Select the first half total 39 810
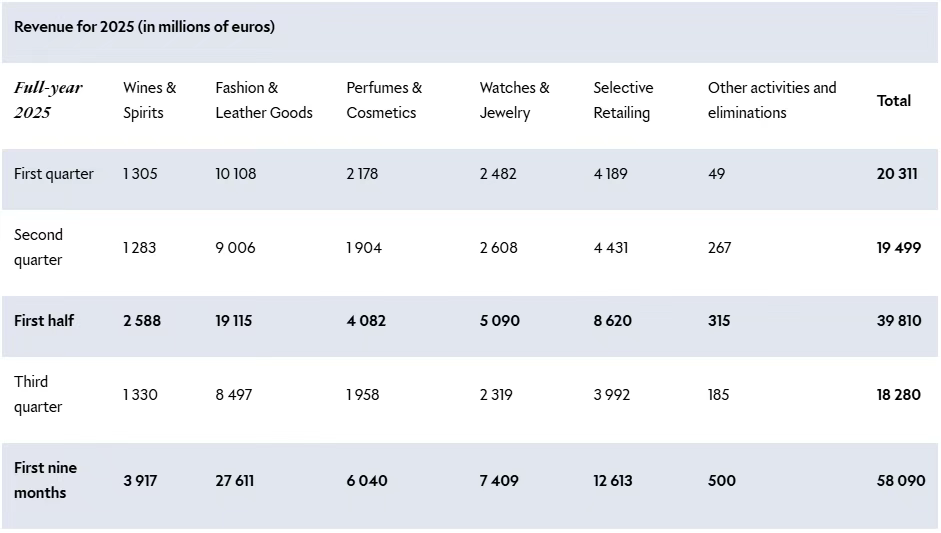The height and width of the screenshot is (533, 941). [x=899, y=321]
